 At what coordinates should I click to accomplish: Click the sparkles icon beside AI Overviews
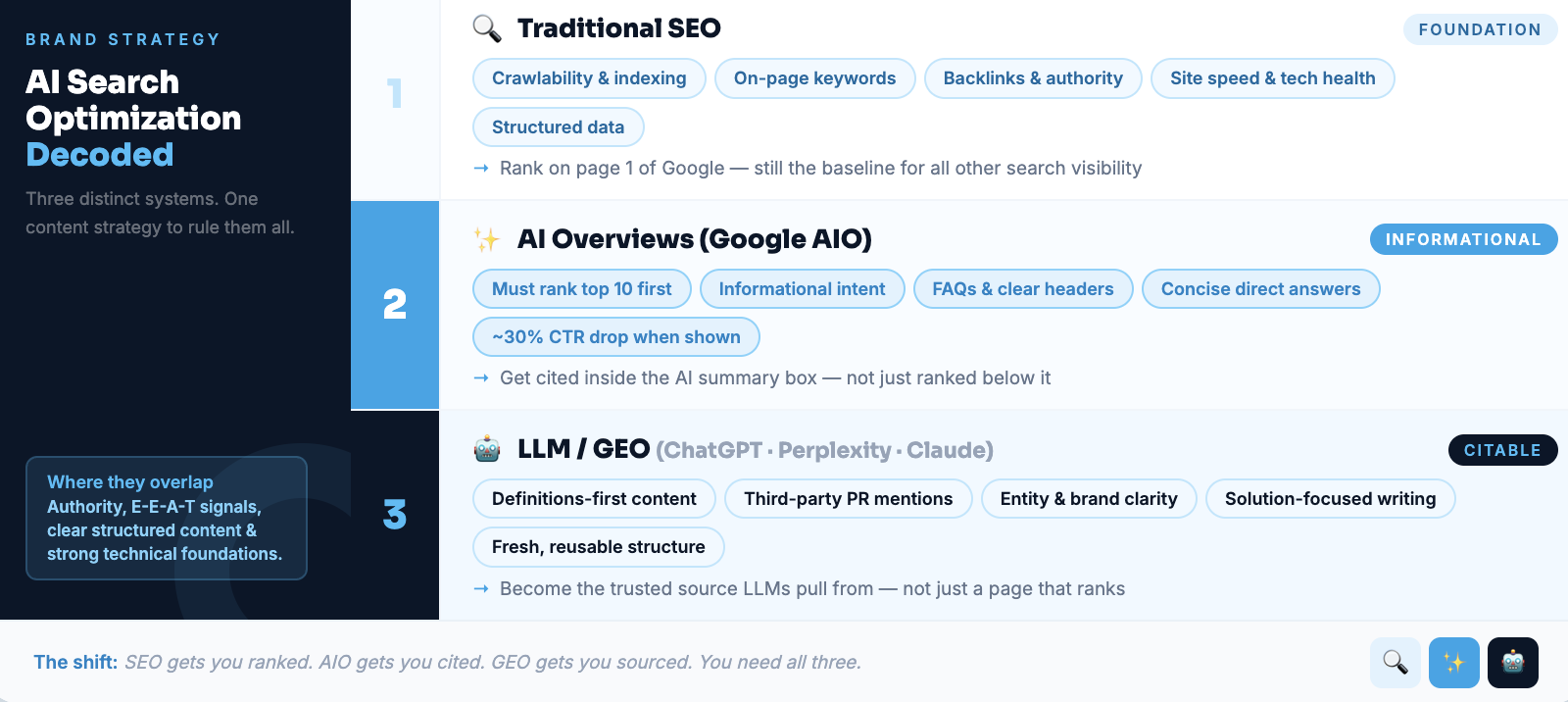point(487,239)
